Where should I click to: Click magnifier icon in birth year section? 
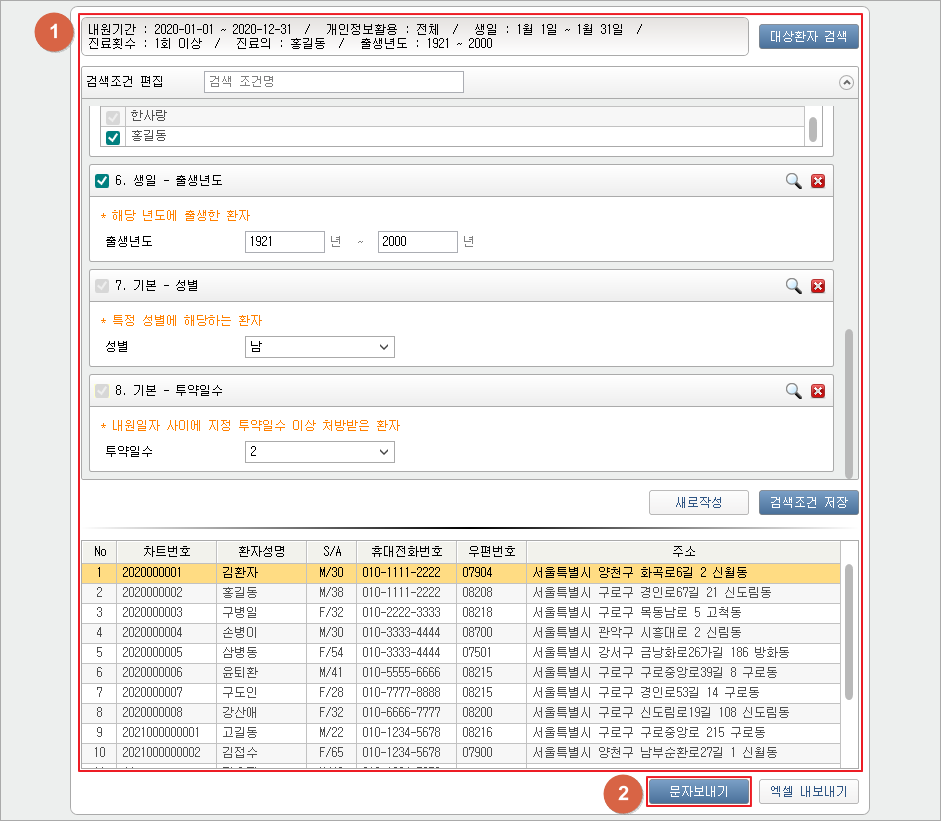pos(793,181)
